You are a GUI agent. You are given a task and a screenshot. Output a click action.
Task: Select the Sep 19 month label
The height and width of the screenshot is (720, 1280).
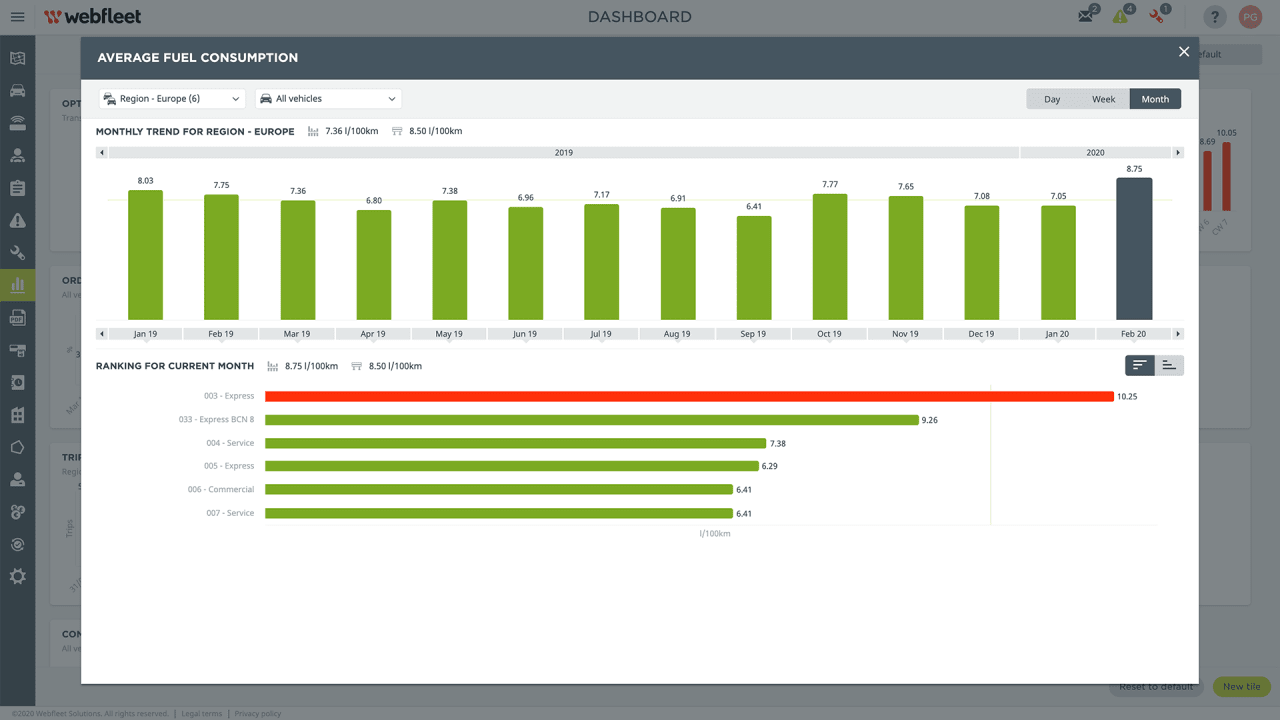753,334
